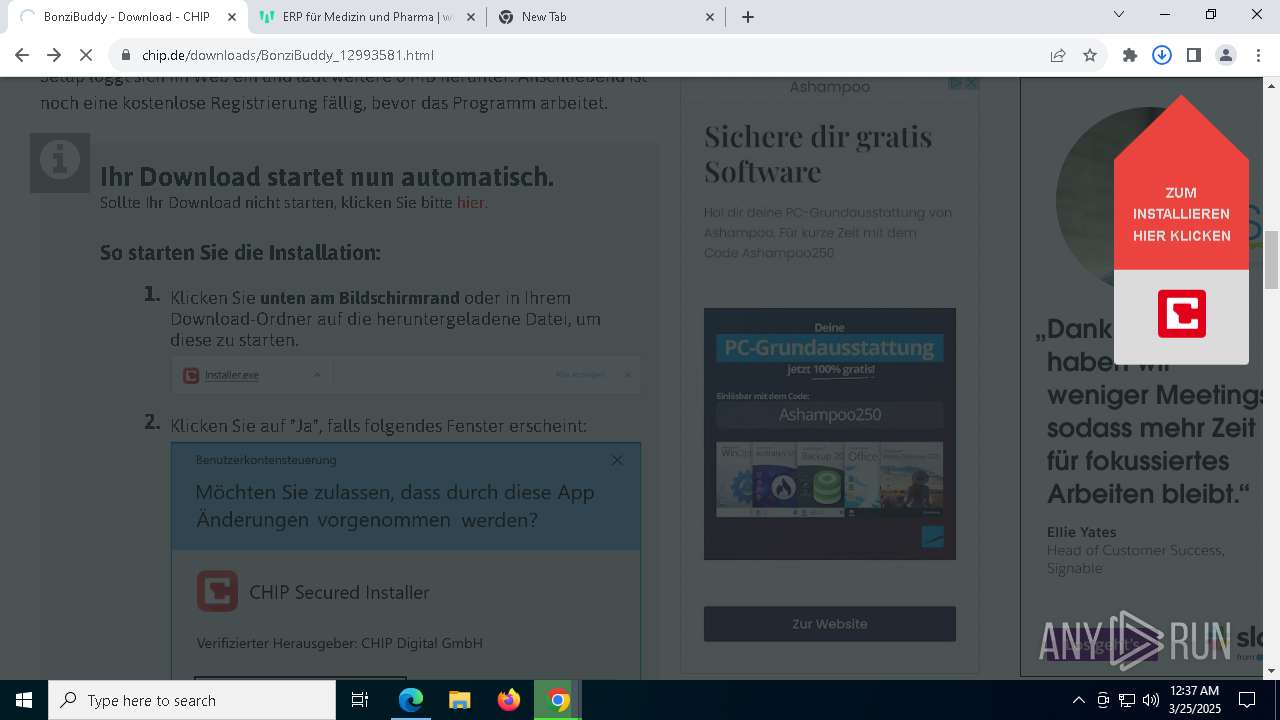Click 'So starten Sie die Installation:' heading
The image size is (1280, 720).
click(240, 252)
